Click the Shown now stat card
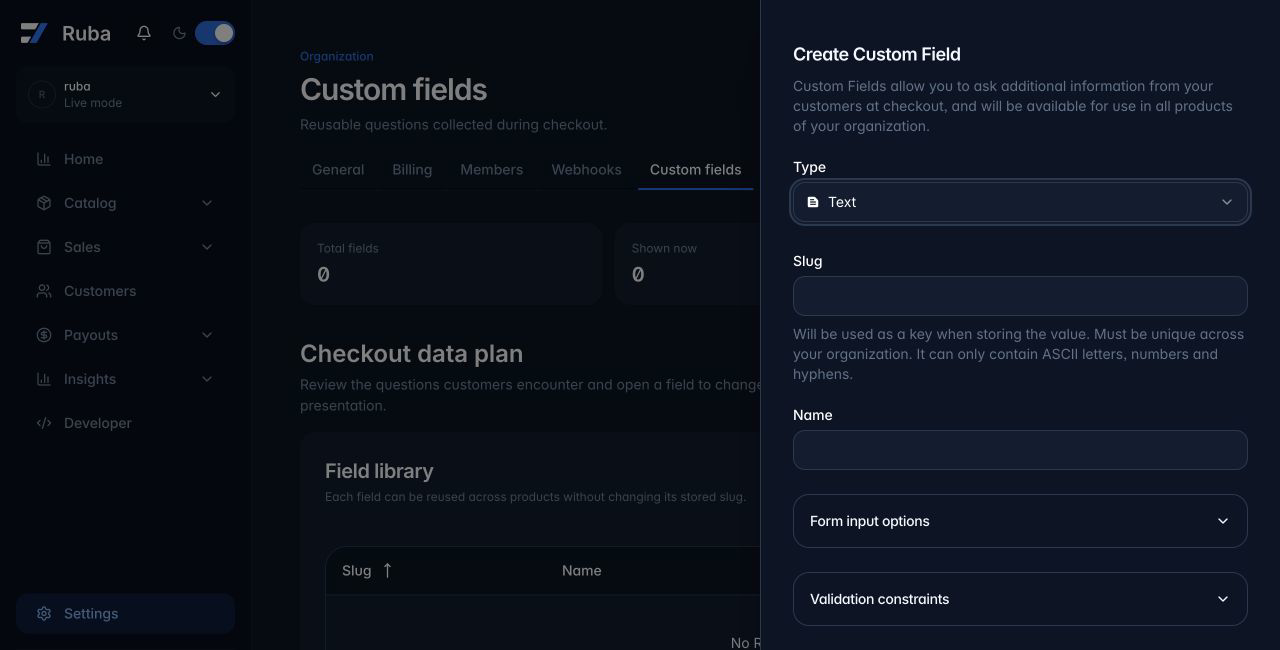1280x650 pixels. (x=688, y=264)
